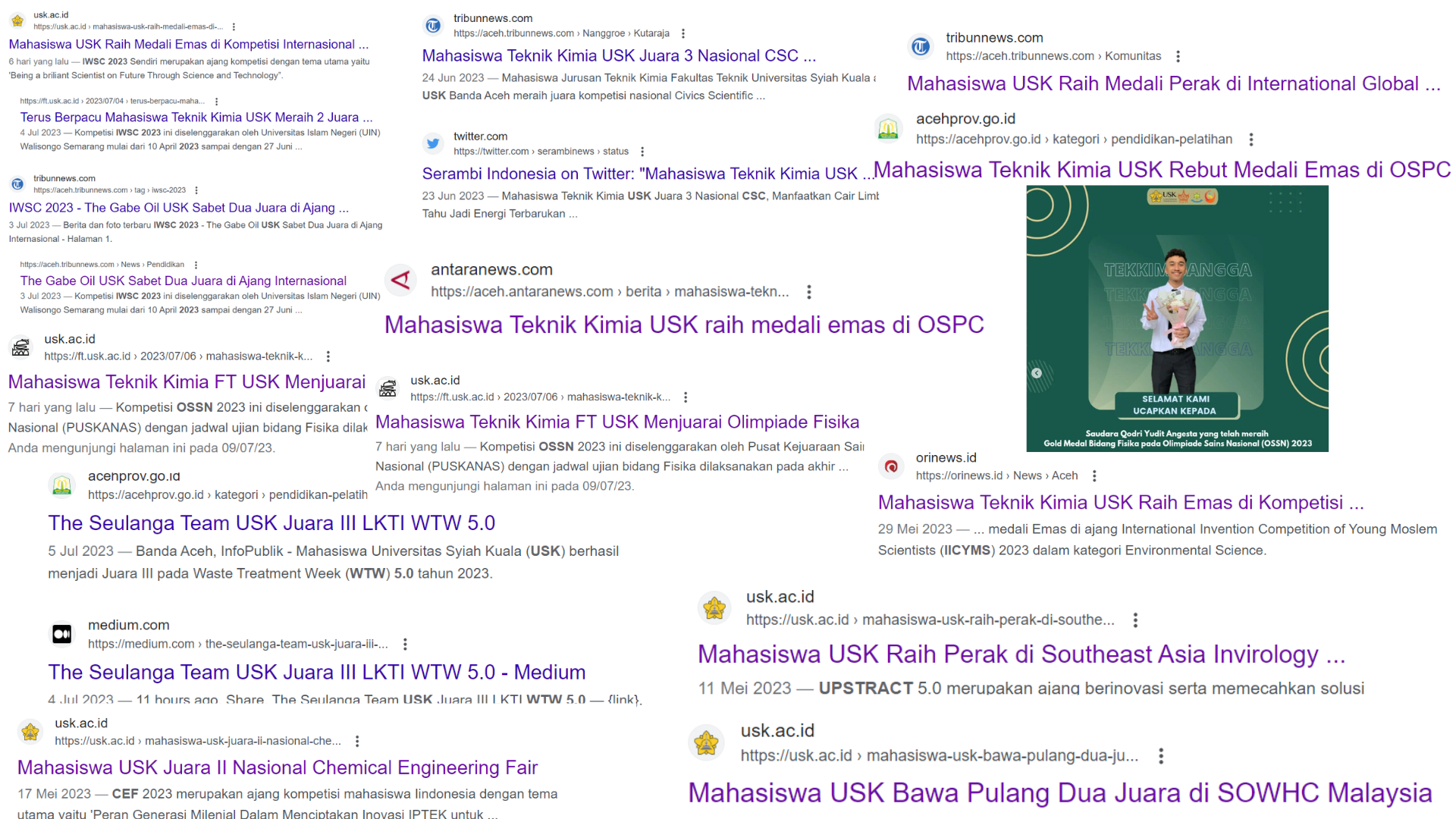The image size is (1456, 819).
Task: Click the Qodri Yudit Angesta gold medal congratulation image
Action: coord(1177,318)
